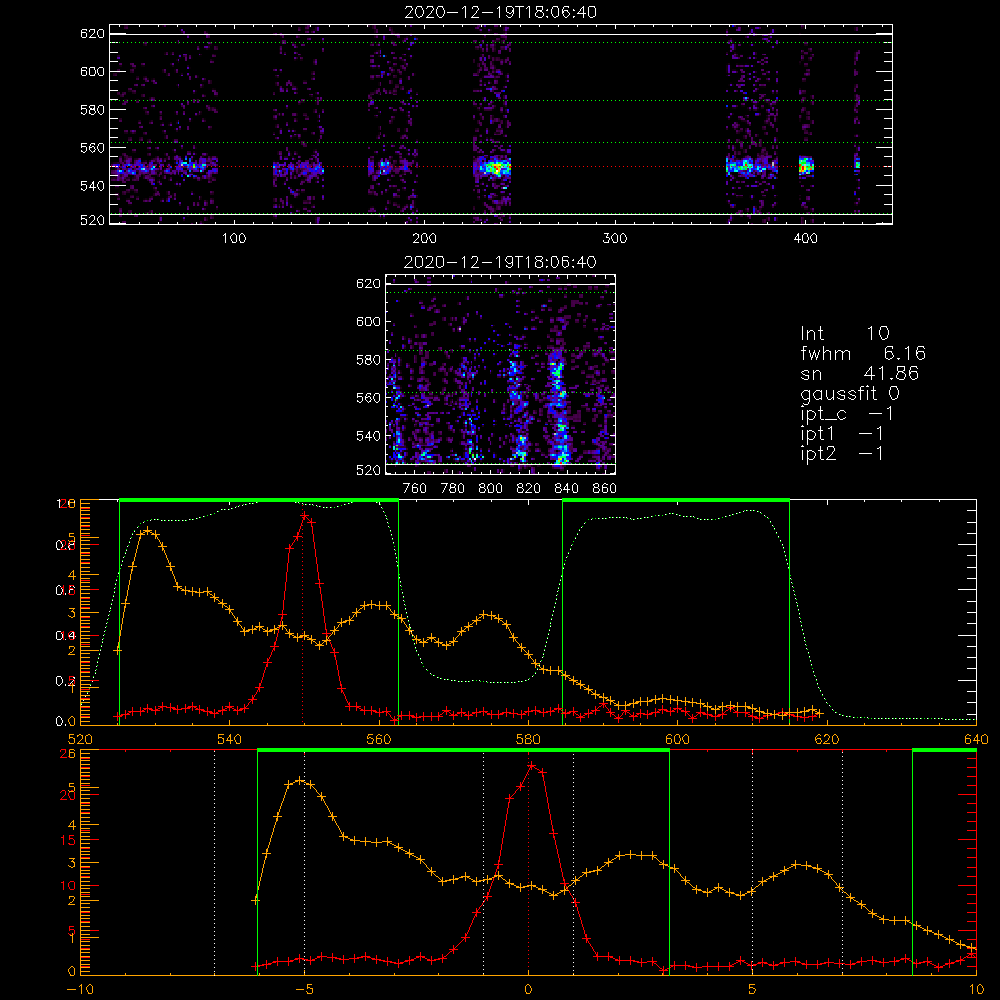Viewport: 1000px width, 1000px height.
Task: Select the 'fwhm 6.16' value
Action: click(x=863, y=353)
